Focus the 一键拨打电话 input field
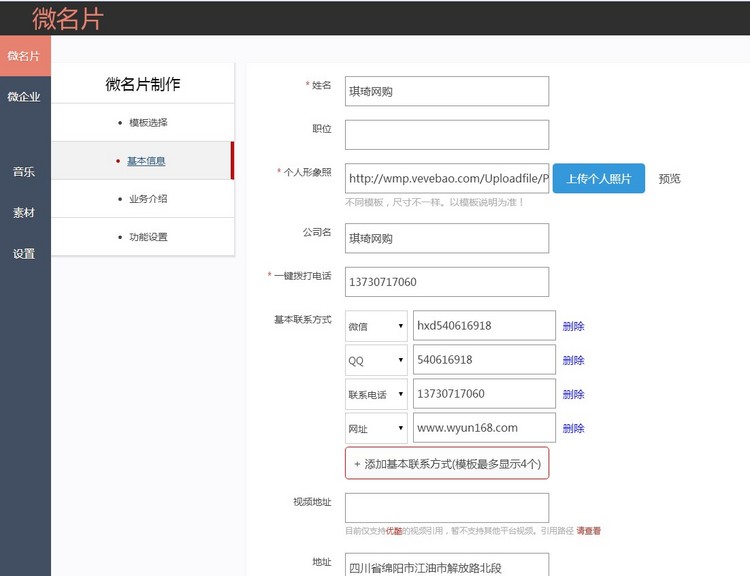 click(x=447, y=282)
